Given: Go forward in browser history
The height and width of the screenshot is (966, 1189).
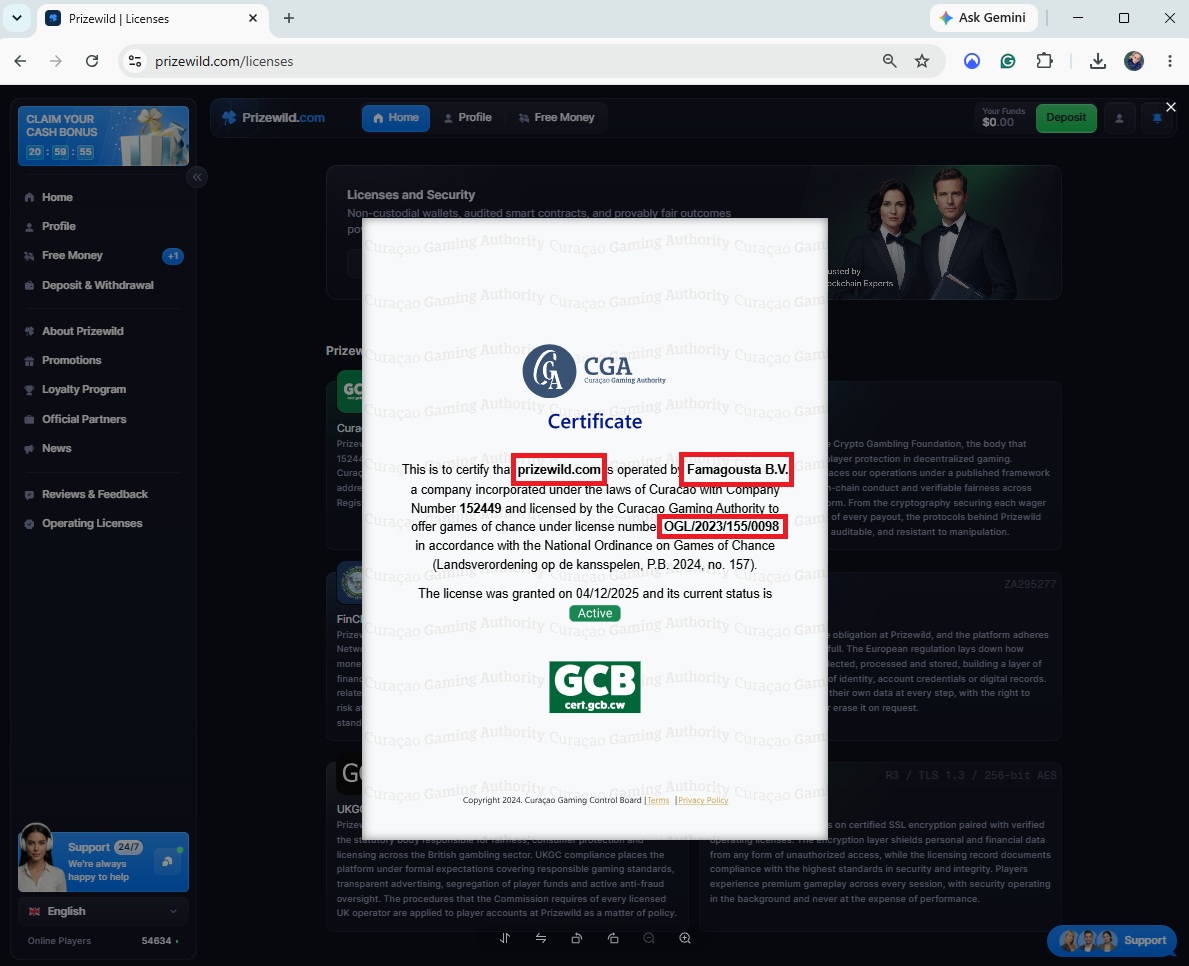Looking at the screenshot, I should coord(55,61).
